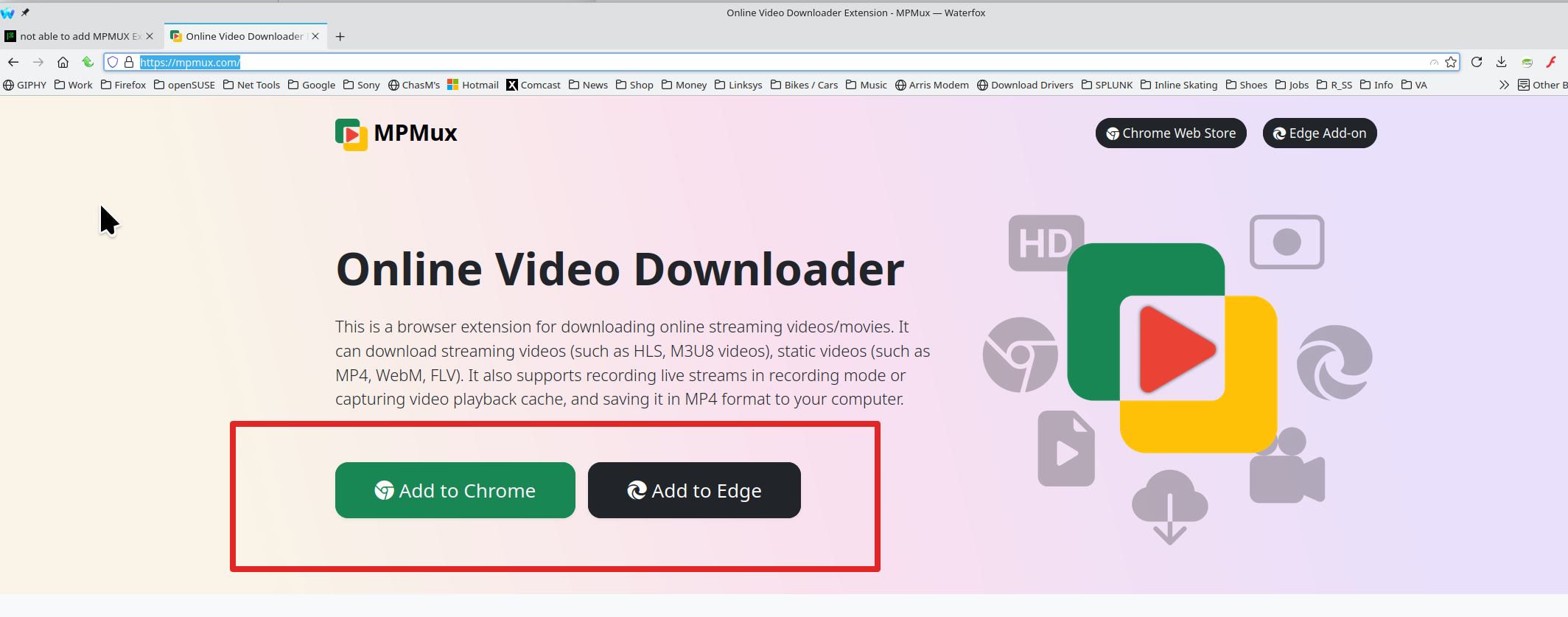Click the Chrome Web Store button
Viewport: 1568px width, 617px height.
click(1171, 133)
